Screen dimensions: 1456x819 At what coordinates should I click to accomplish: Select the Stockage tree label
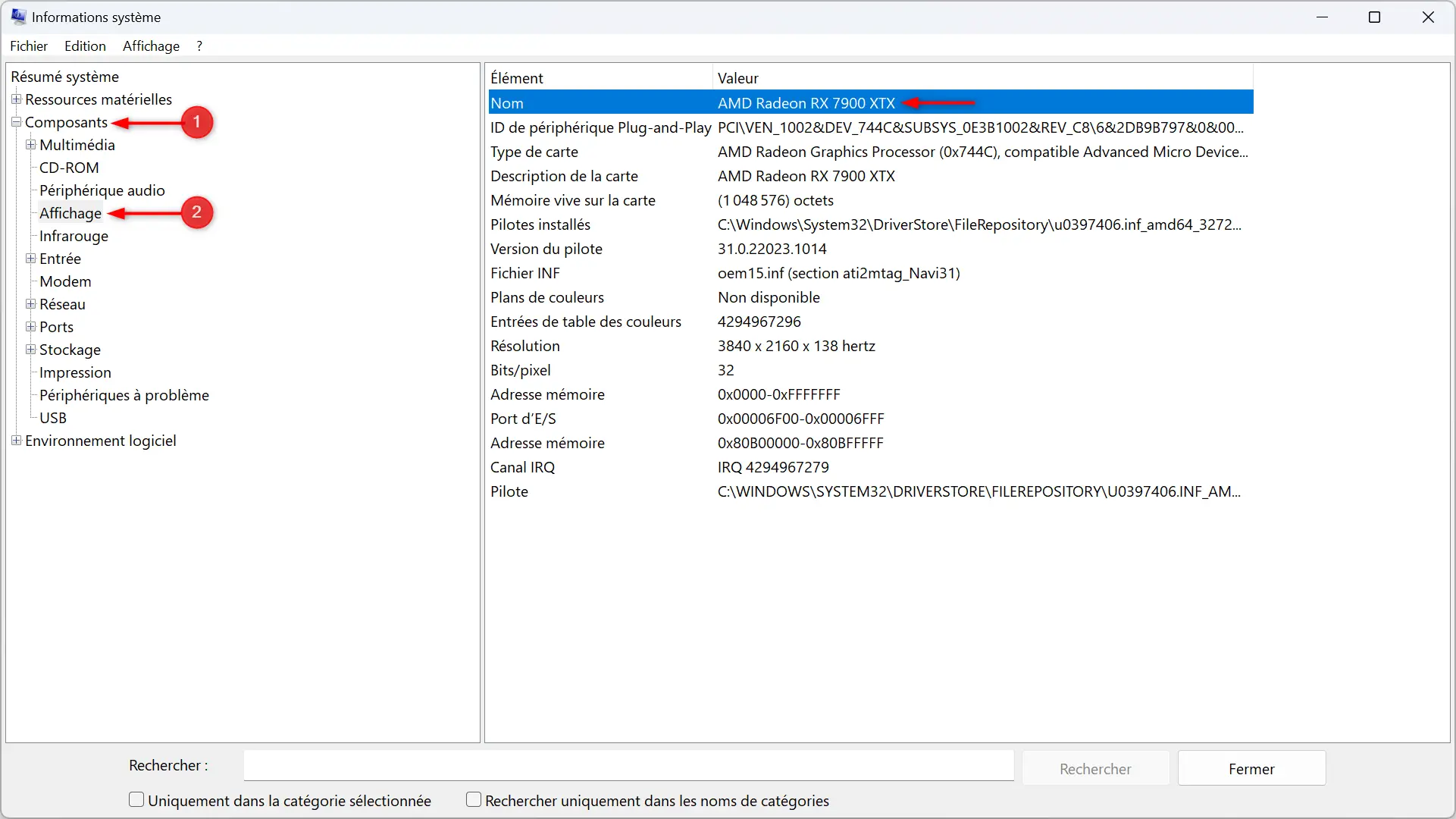[x=70, y=350]
